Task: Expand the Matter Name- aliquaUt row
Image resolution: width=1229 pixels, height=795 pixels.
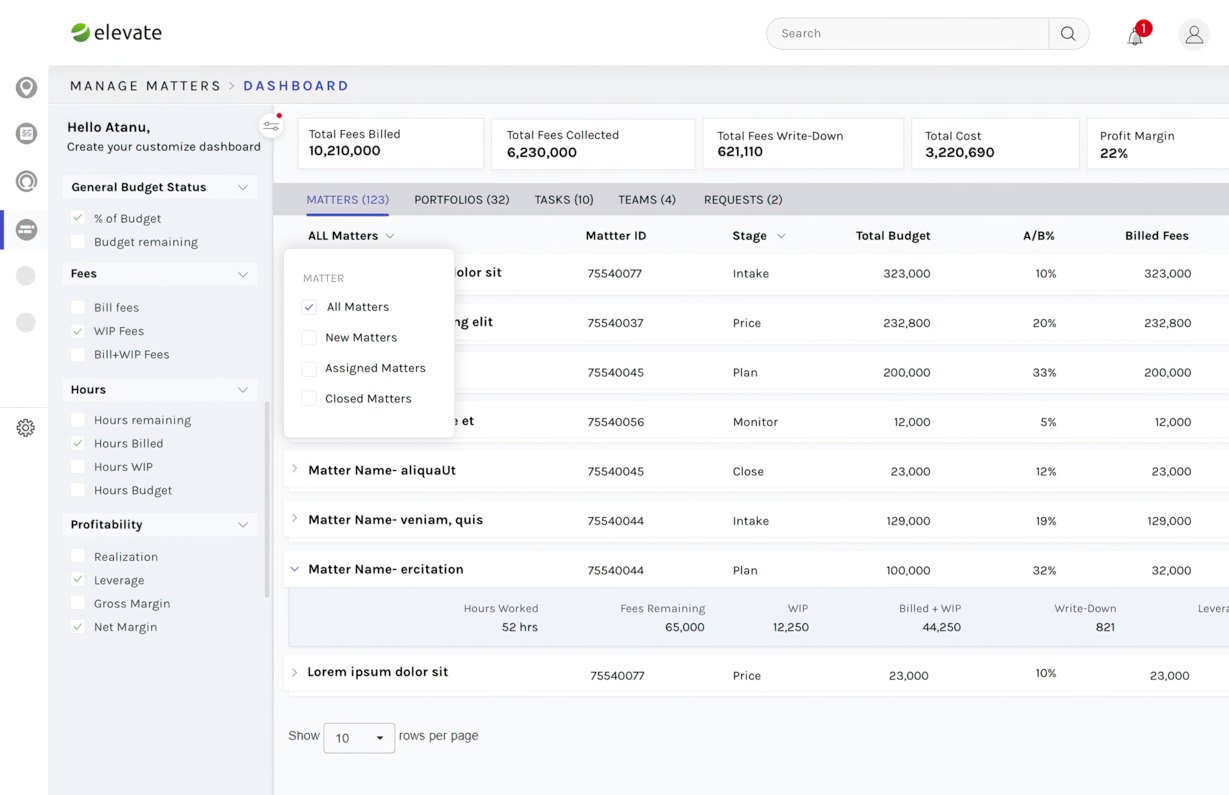Action: pyautogui.click(x=295, y=469)
